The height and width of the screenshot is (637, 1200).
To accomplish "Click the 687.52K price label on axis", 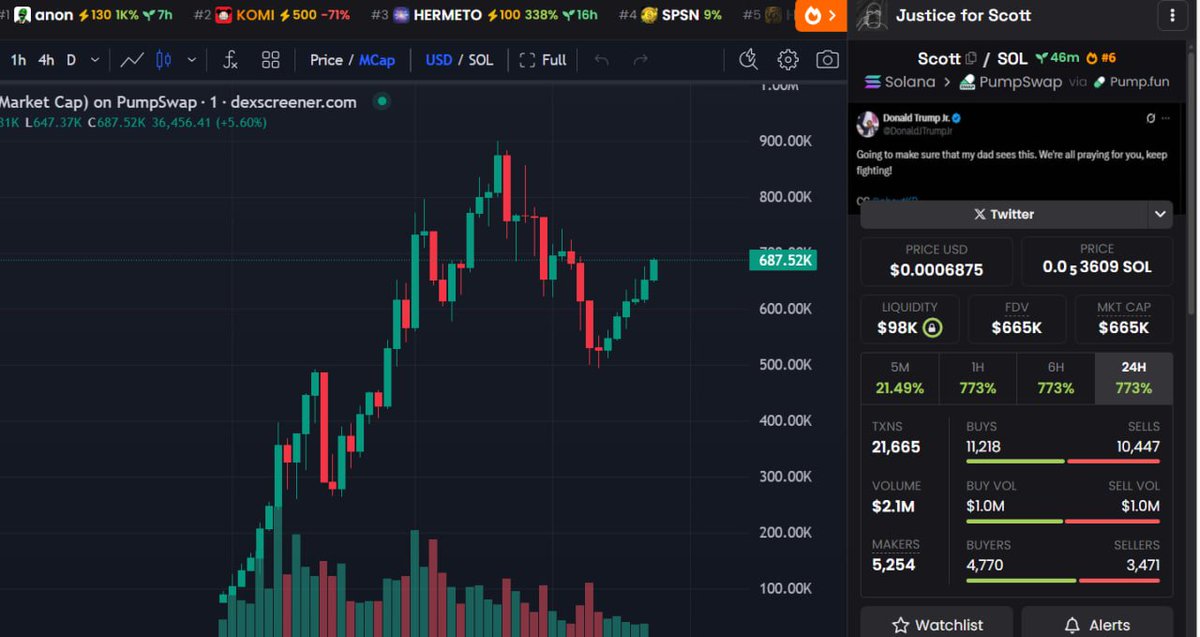I will point(782,260).
